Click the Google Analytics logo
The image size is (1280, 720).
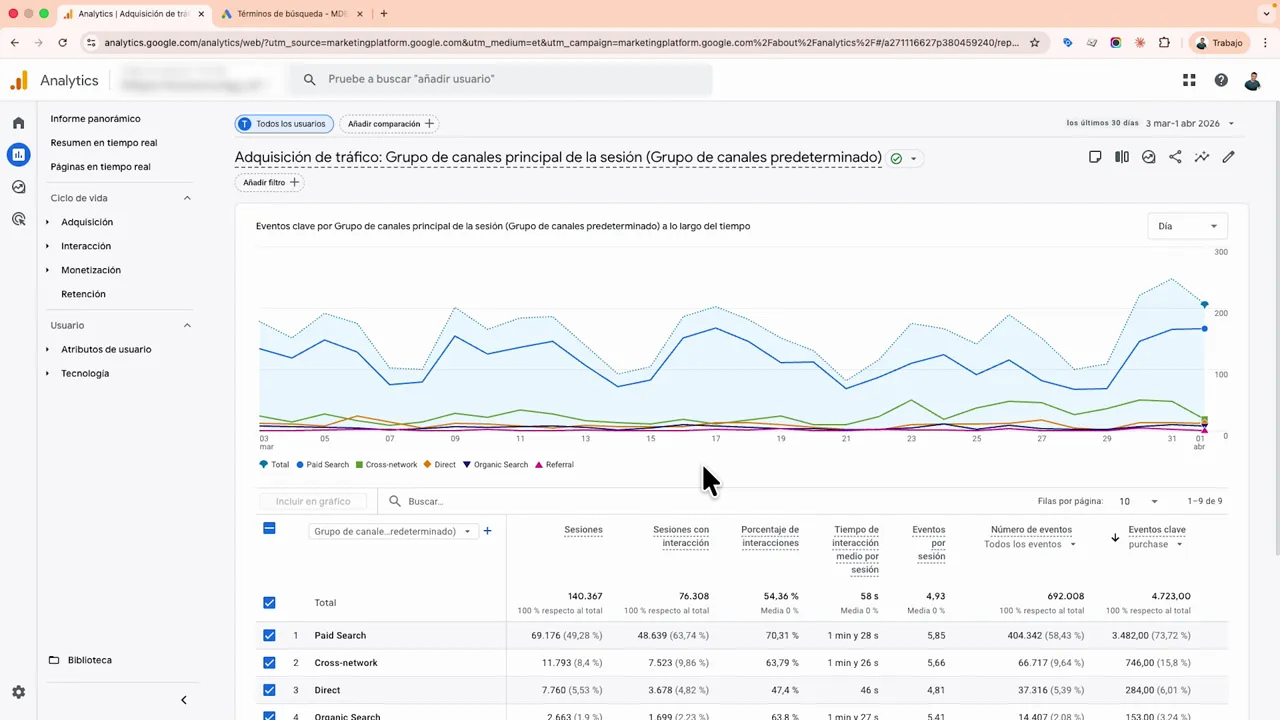19,80
